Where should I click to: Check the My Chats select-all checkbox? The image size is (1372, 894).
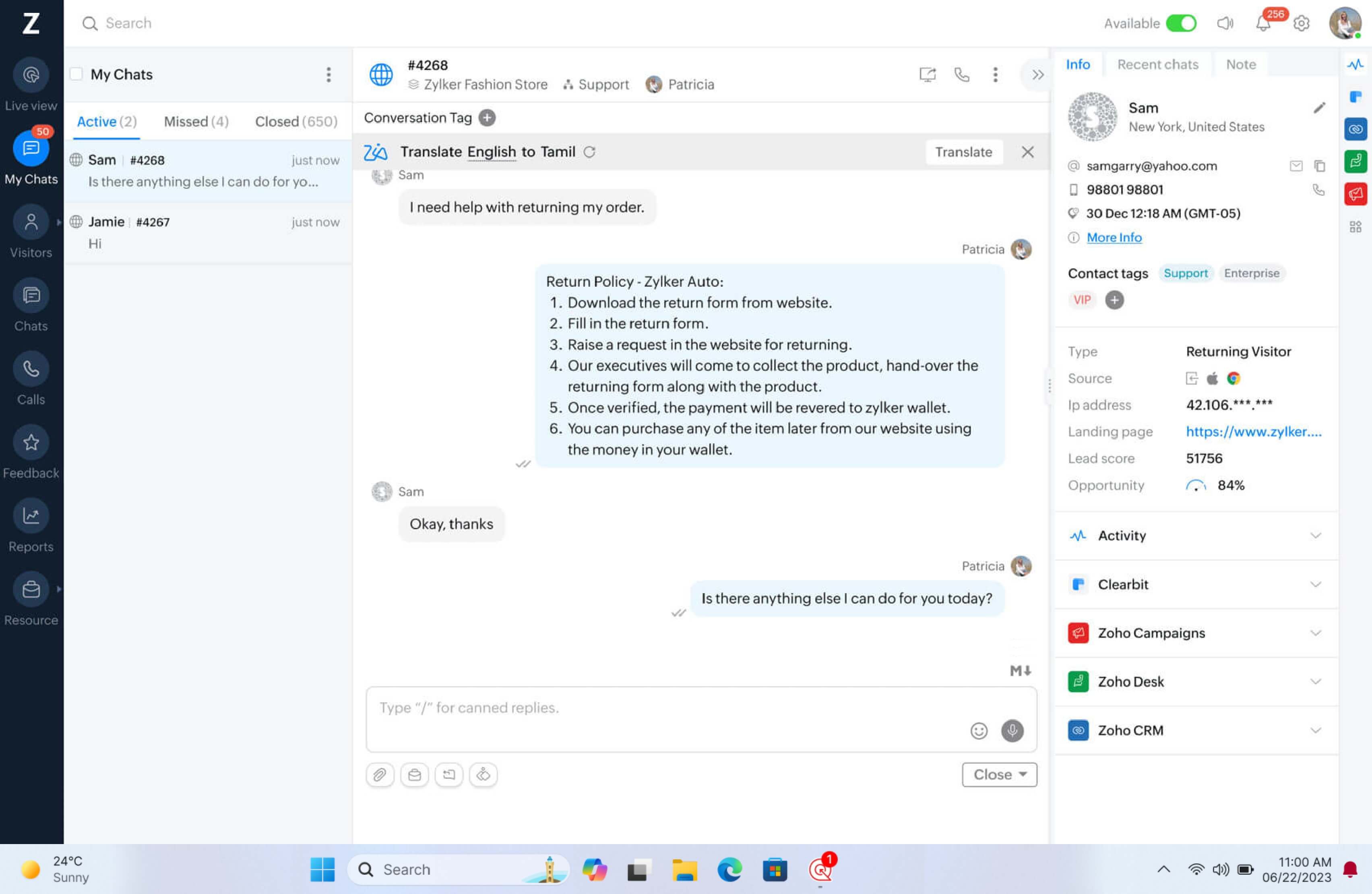click(76, 74)
